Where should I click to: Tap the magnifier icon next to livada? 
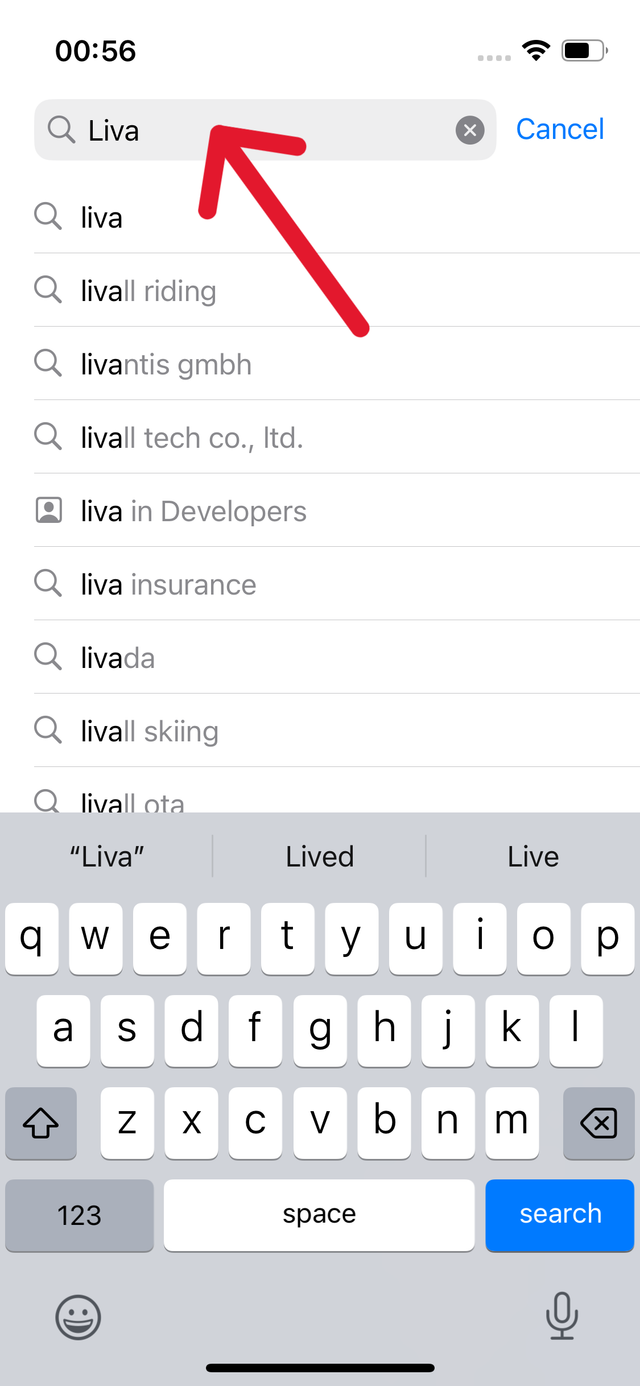(x=48, y=657)
